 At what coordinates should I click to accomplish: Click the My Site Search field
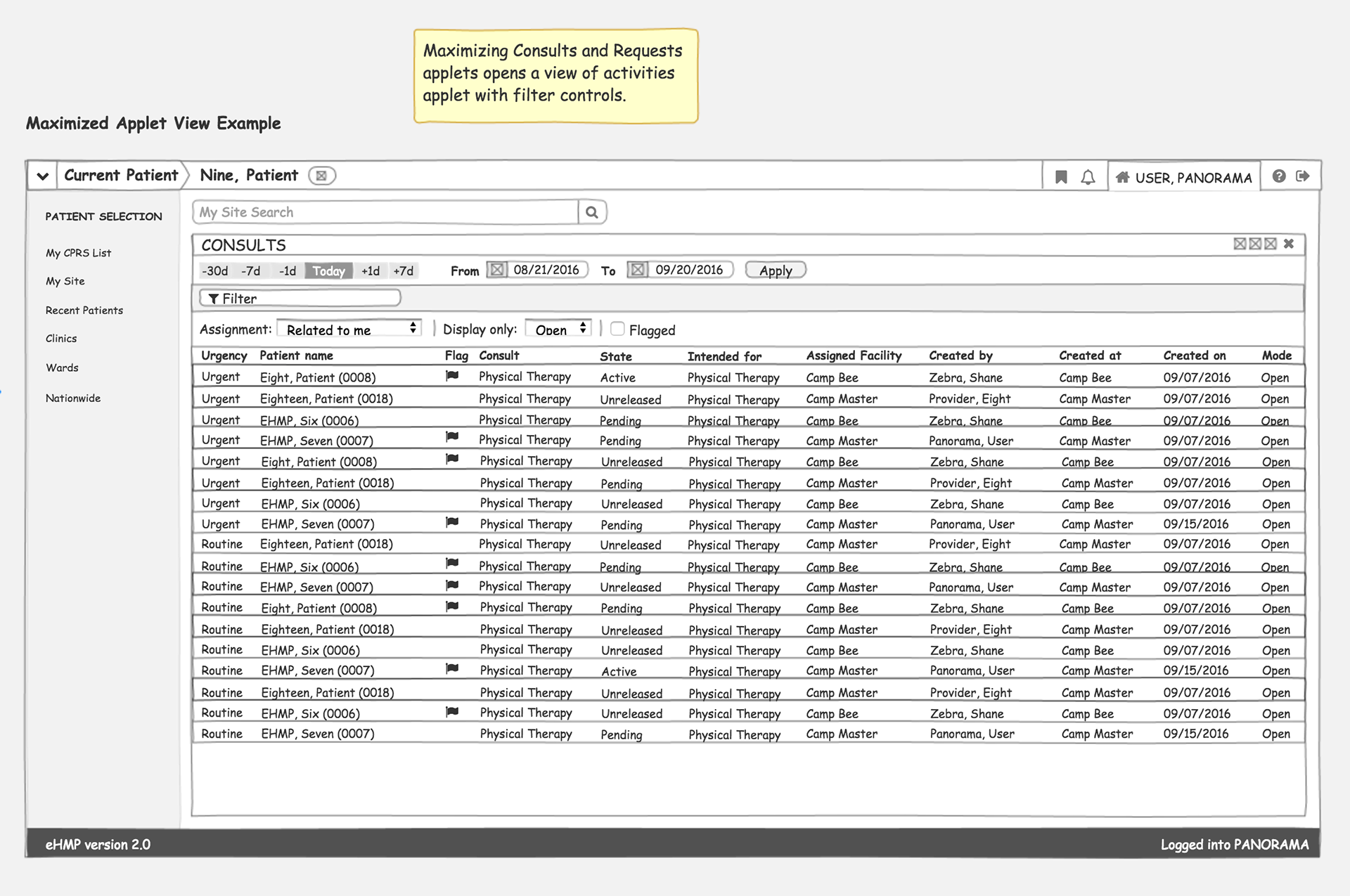click(x=385, y=212)
